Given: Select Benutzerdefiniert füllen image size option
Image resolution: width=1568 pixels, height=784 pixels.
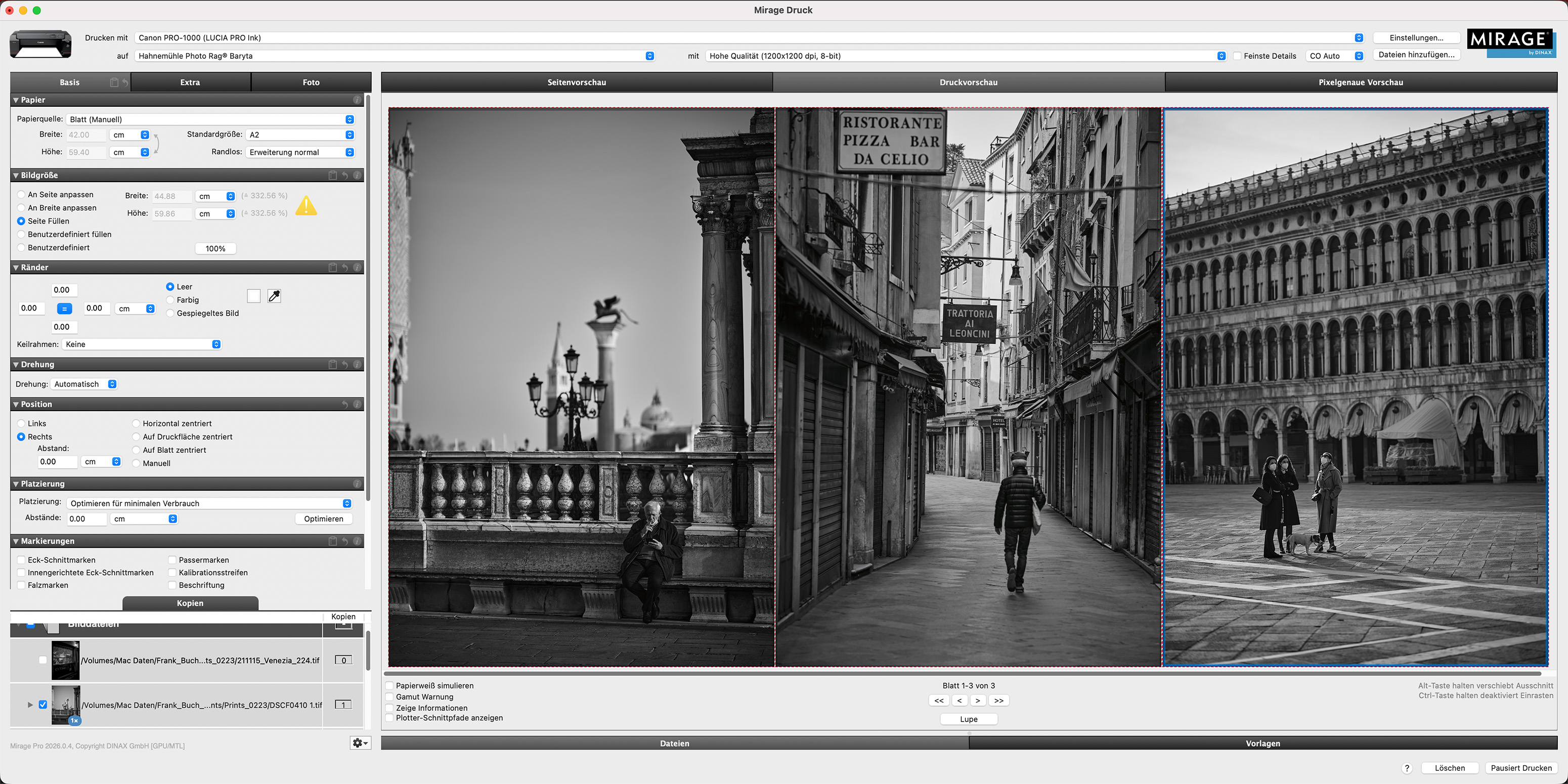Looking at the screenshot, I should [x=21, y=234].
